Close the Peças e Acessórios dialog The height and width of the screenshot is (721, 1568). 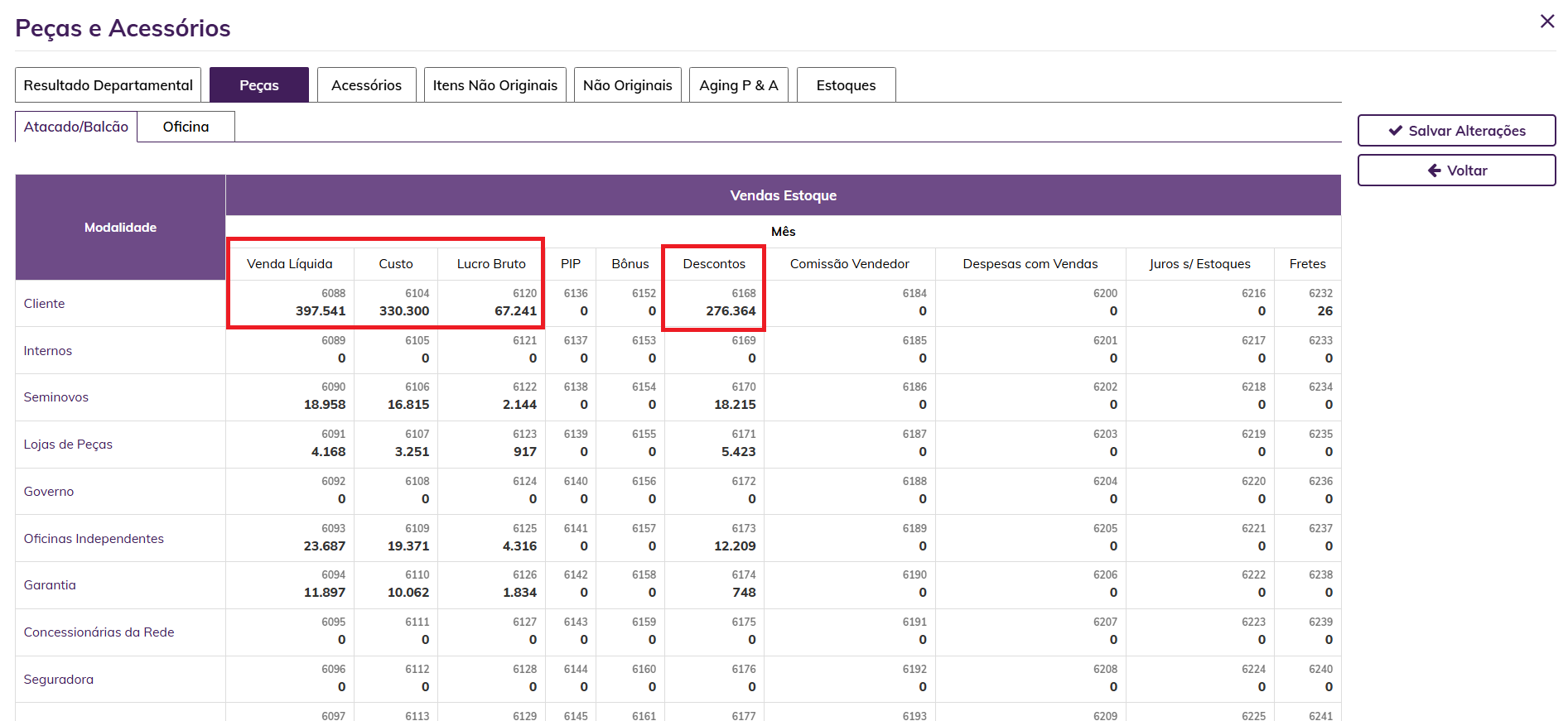1546,22
